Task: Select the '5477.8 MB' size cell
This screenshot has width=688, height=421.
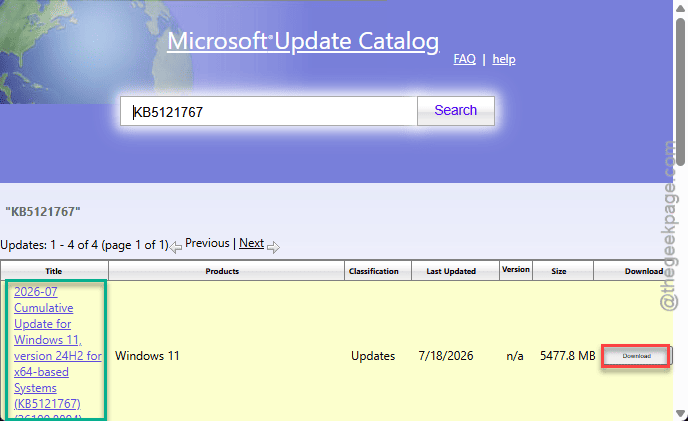Action: coord(567,356)
